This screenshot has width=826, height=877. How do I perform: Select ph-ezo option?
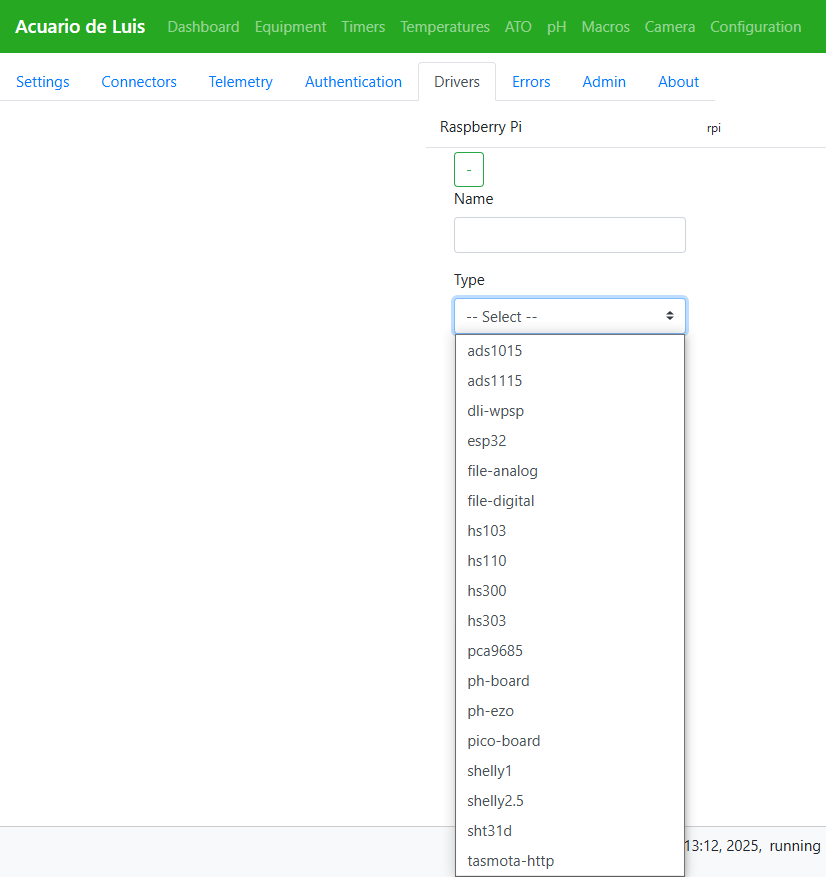[x=569, y=711]
